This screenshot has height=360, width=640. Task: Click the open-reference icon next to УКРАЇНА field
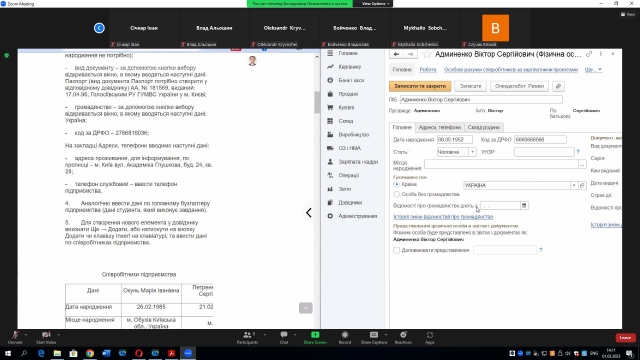582,185
